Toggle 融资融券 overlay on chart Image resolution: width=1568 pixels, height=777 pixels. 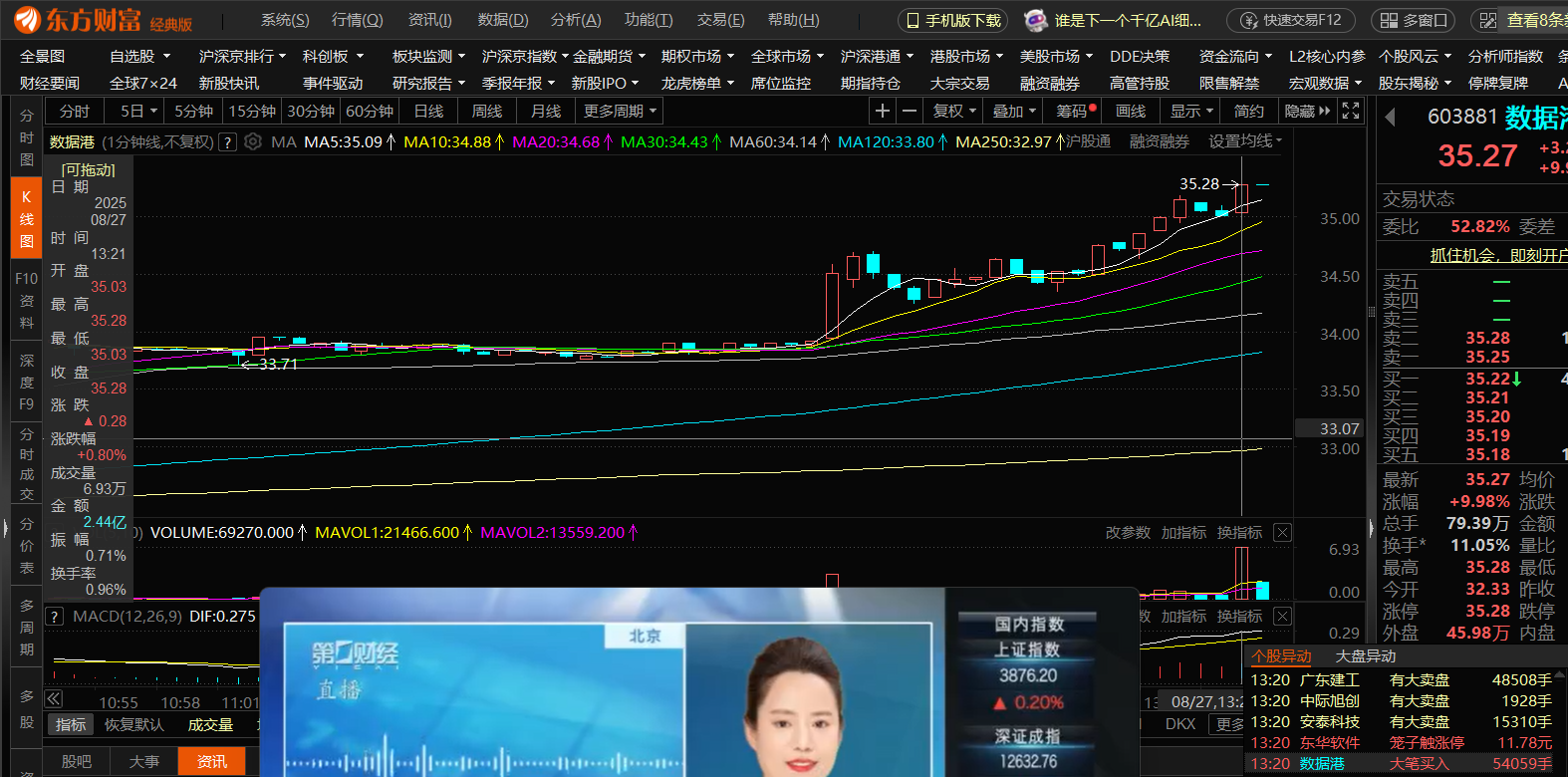pos(1160,141)
